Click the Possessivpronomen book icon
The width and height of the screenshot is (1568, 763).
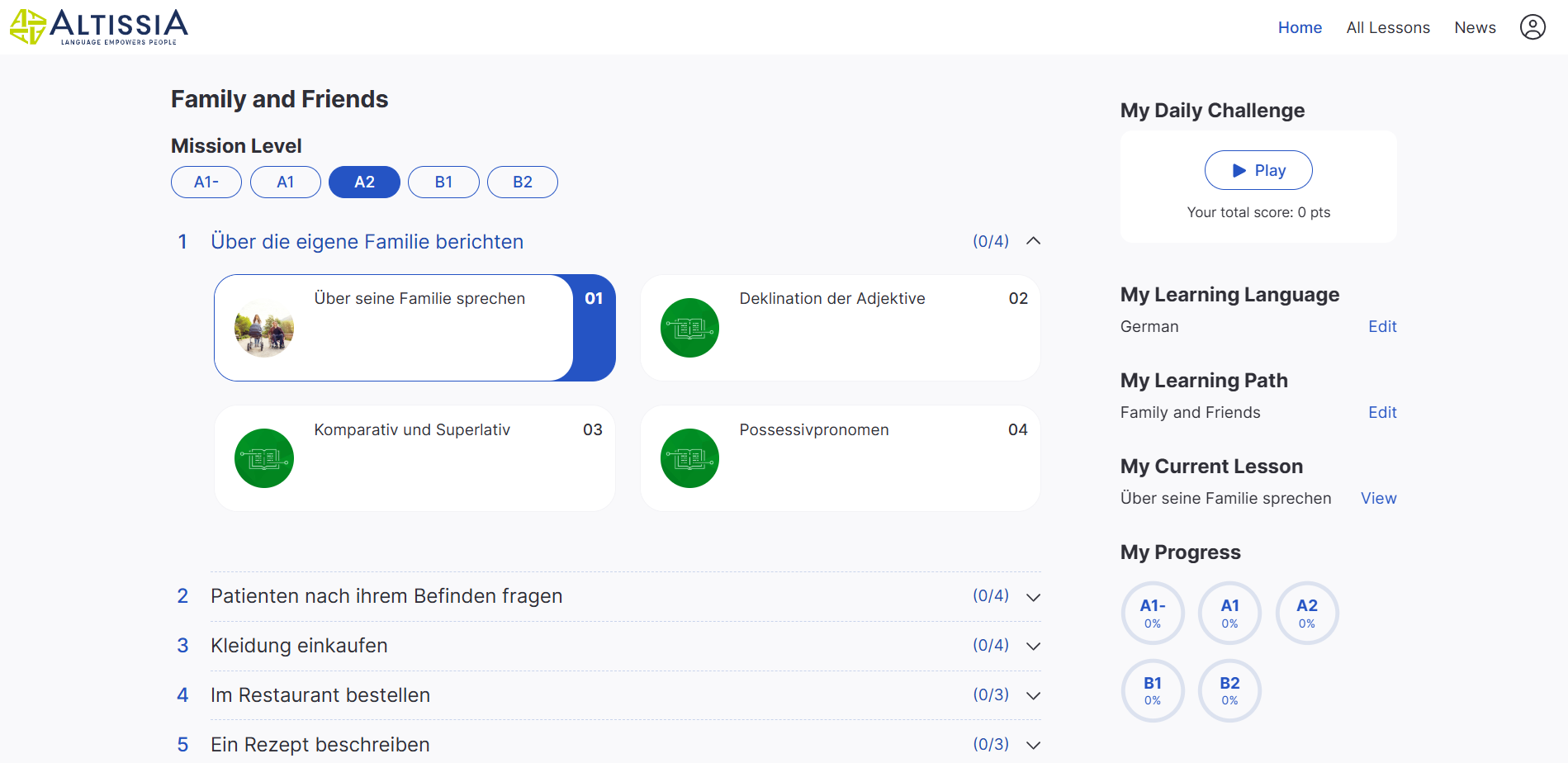click(690, 458)
